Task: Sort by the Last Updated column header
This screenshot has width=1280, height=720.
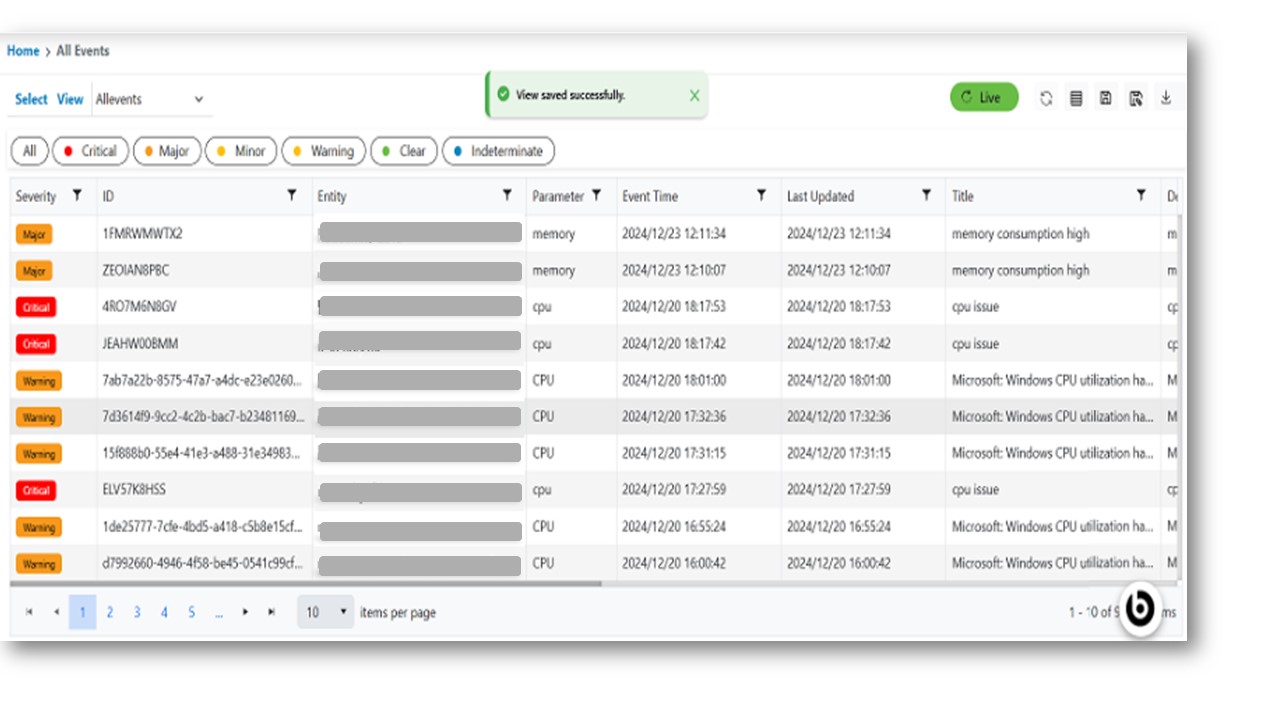Action: [820, 196]
